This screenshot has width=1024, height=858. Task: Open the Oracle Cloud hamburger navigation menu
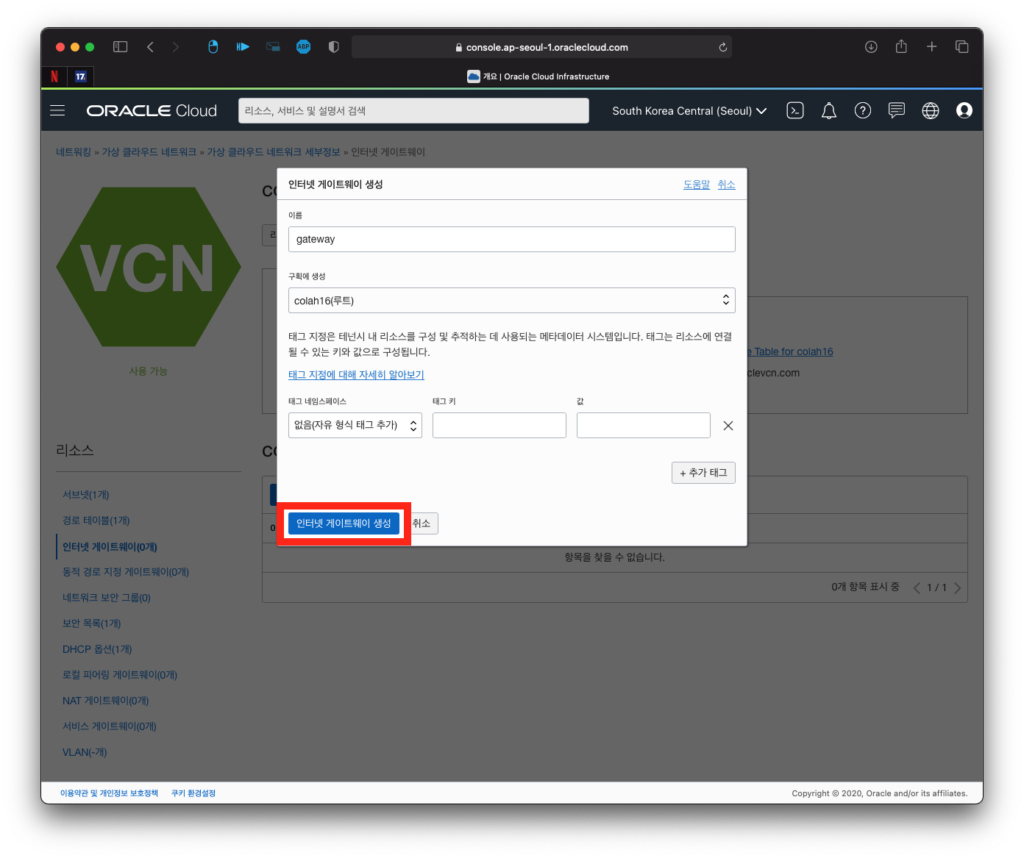point(58,111)
